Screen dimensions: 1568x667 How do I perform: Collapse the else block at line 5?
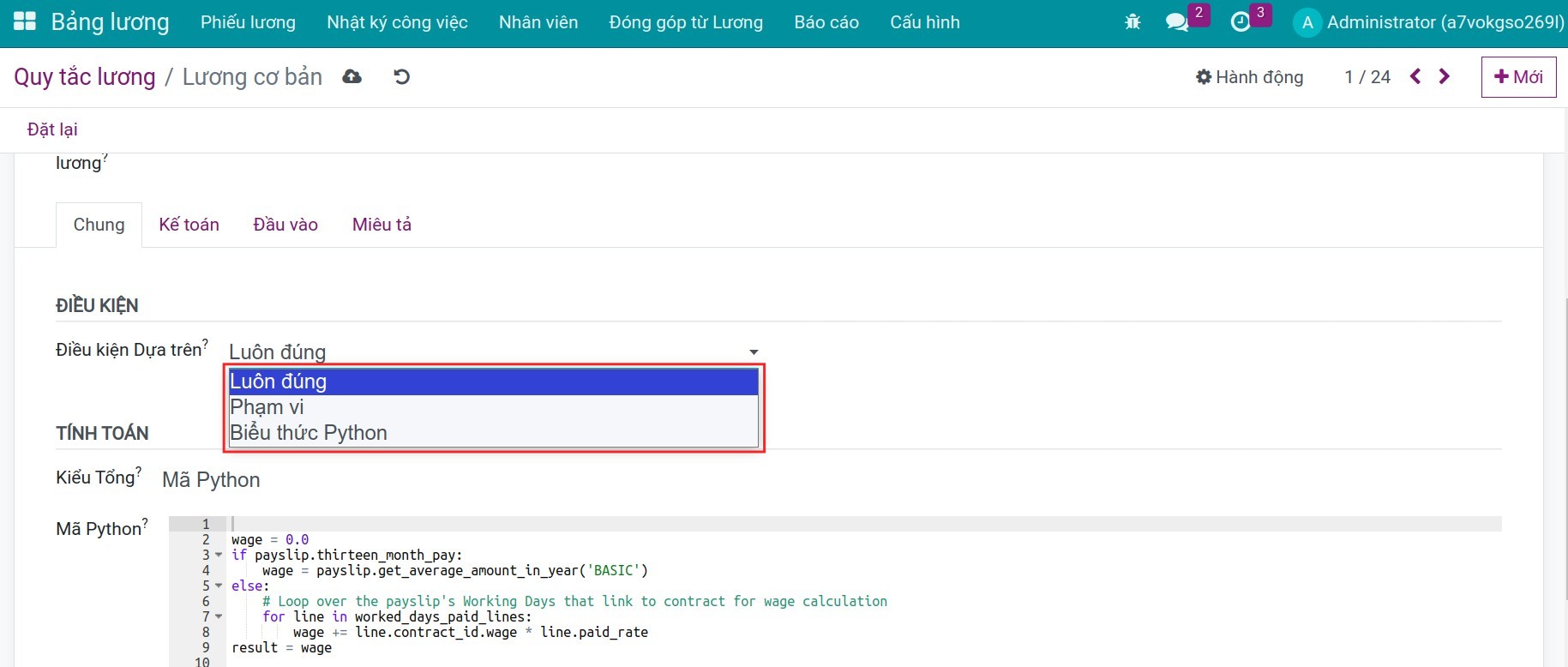coord(219,586)
